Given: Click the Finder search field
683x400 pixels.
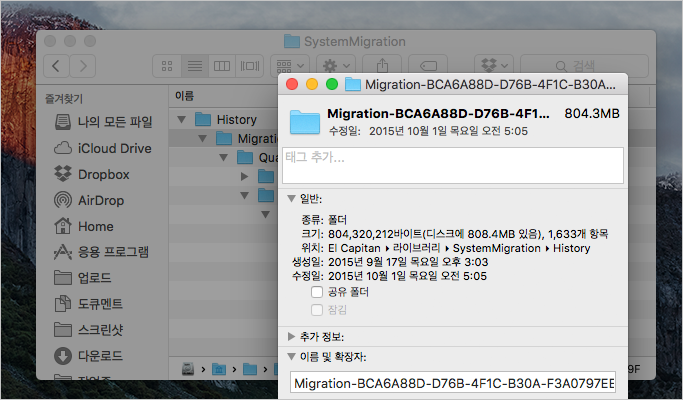Looking at the screenshot, I should click(x=584, y=66).
